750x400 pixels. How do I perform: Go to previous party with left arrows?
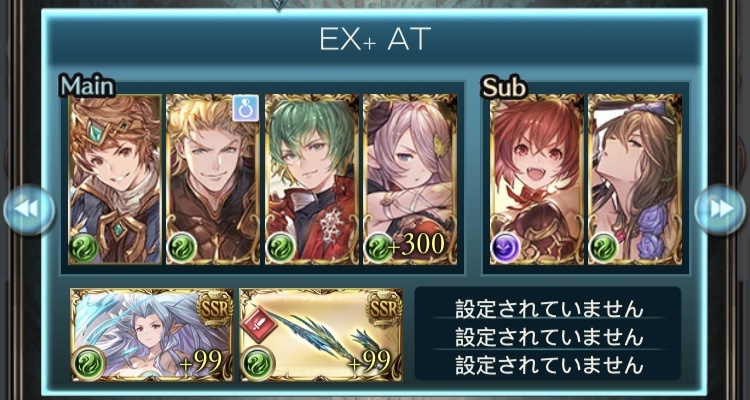pos(29,210)
